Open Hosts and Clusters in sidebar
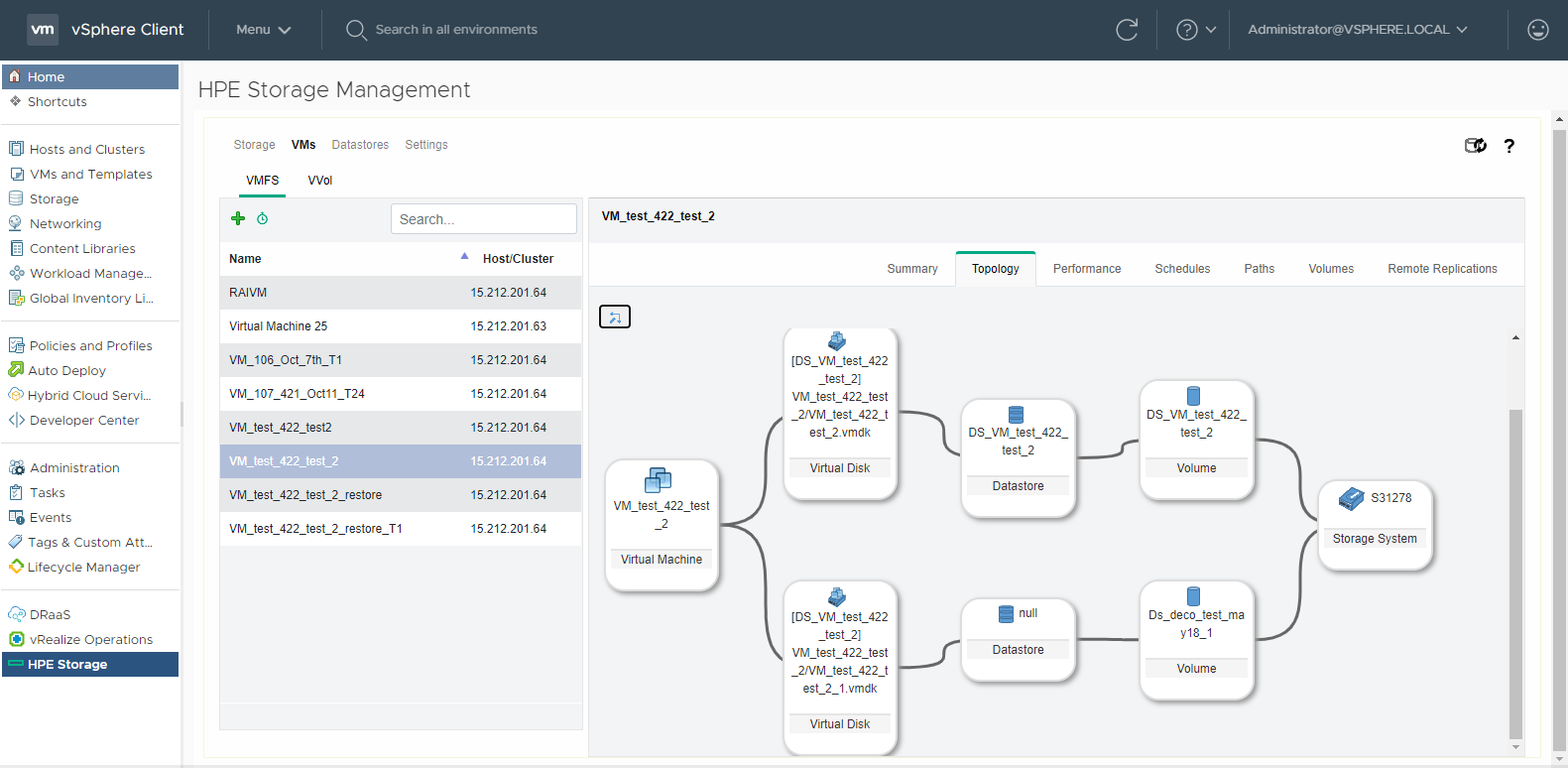This screenshot has width=1568, height=768. [86, 150]
